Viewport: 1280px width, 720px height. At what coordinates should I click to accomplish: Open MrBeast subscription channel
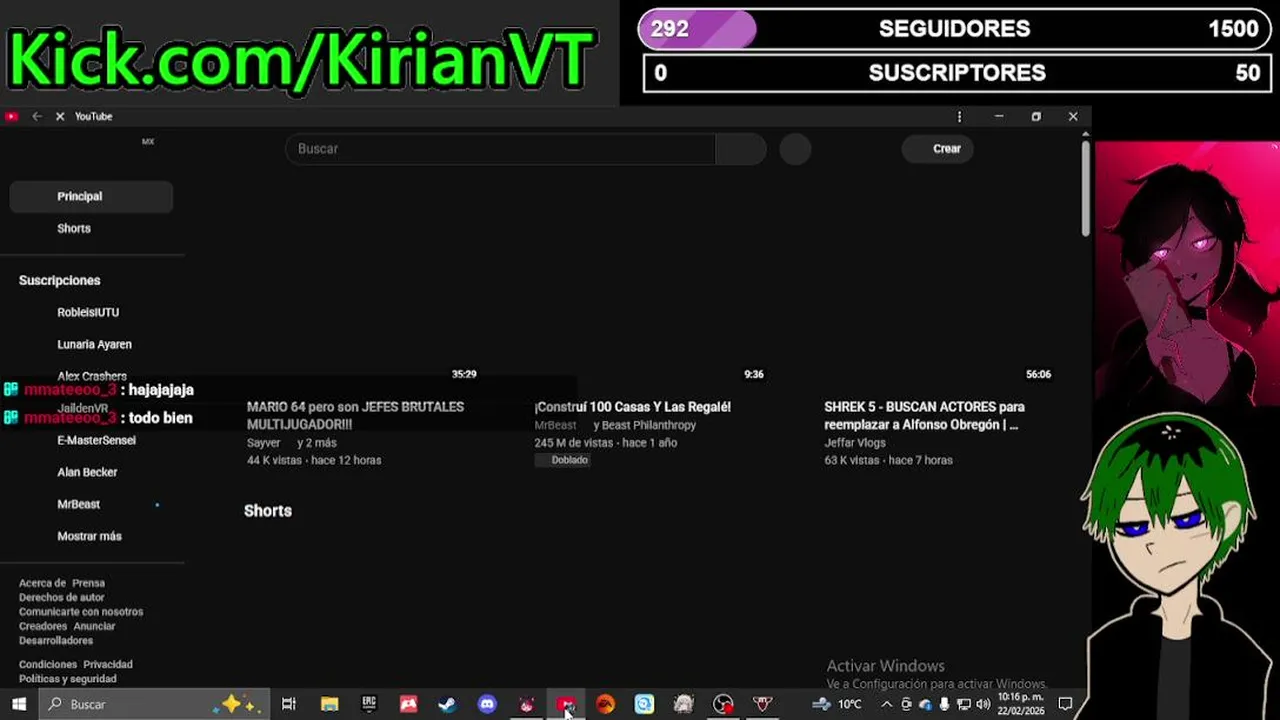pos(79,505)
